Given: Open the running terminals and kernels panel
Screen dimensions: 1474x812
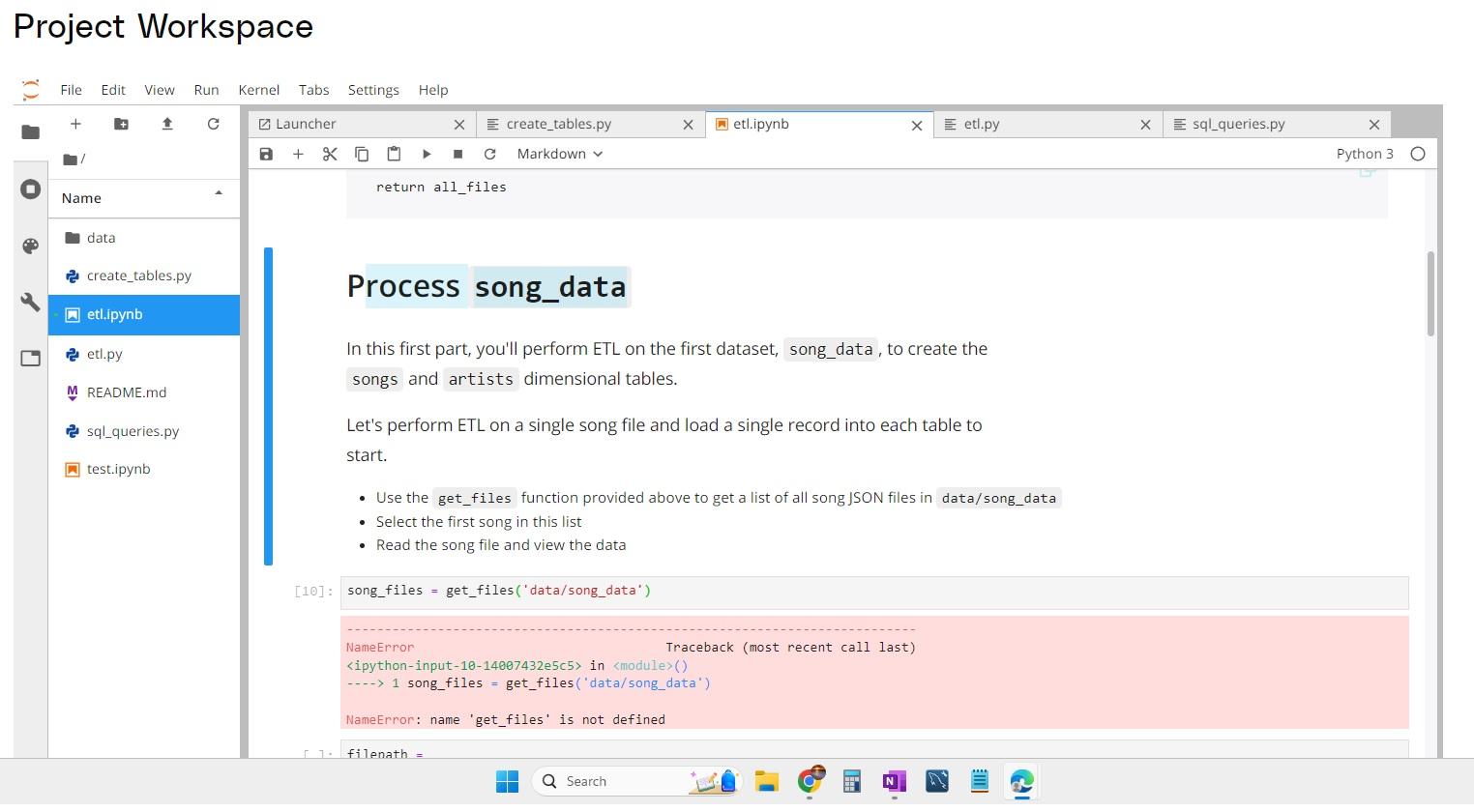Looking at the screenshot, I should pos(30,188).
